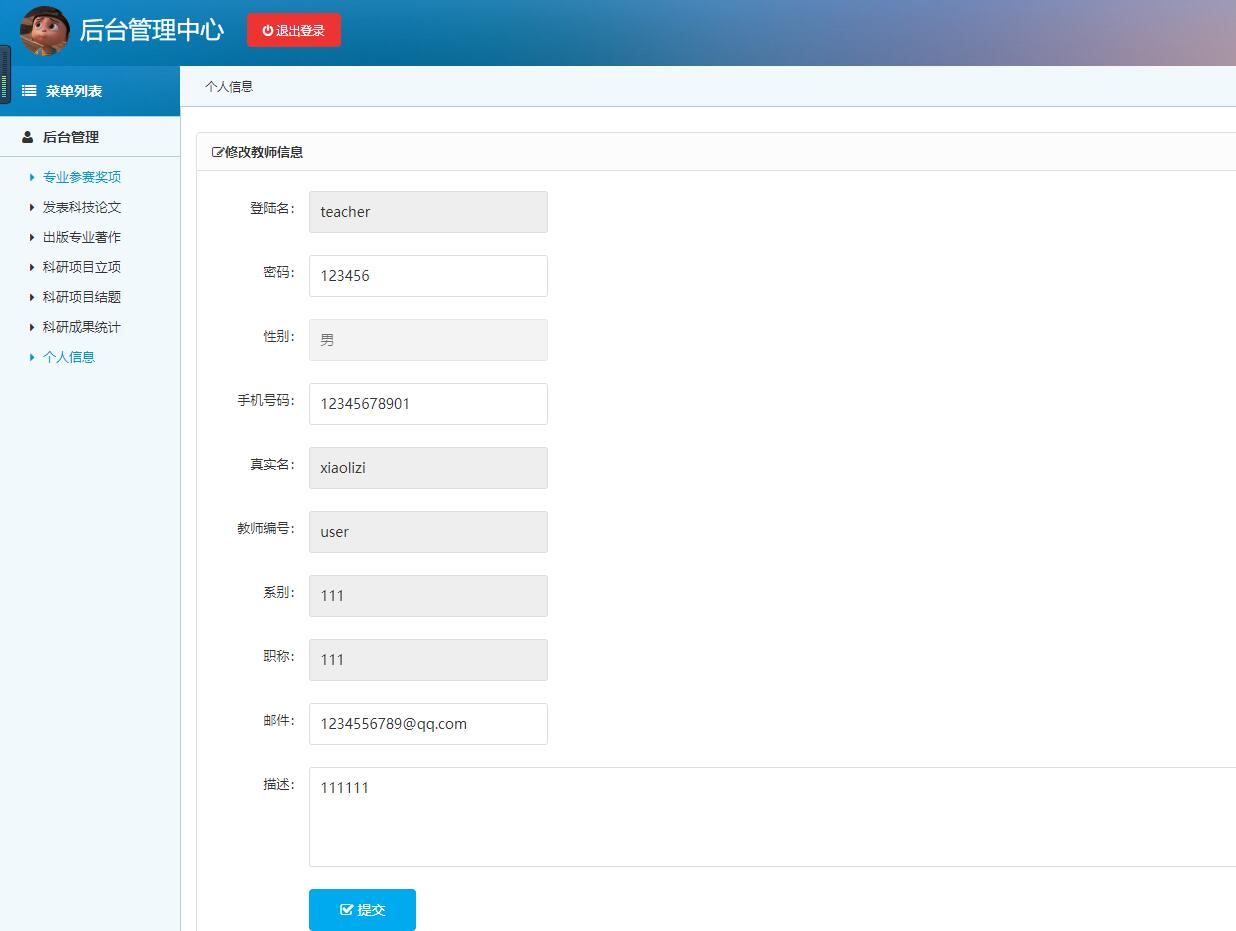Select 个人信息 in sidebar
The width and height of the screenshot is (1236, 931).
point(69,357)
